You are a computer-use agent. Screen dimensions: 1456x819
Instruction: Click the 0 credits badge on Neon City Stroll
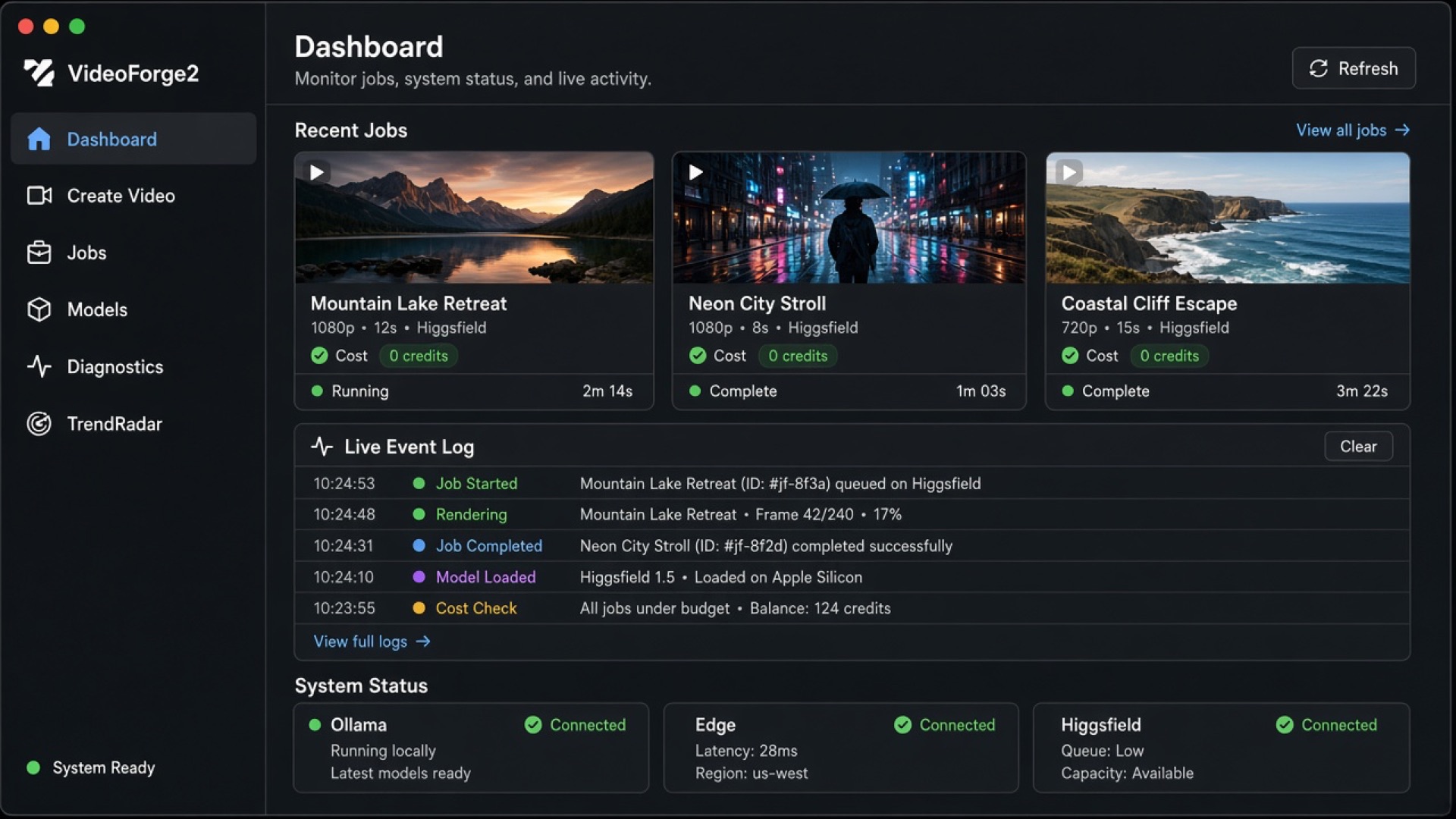tap(798, 356)
